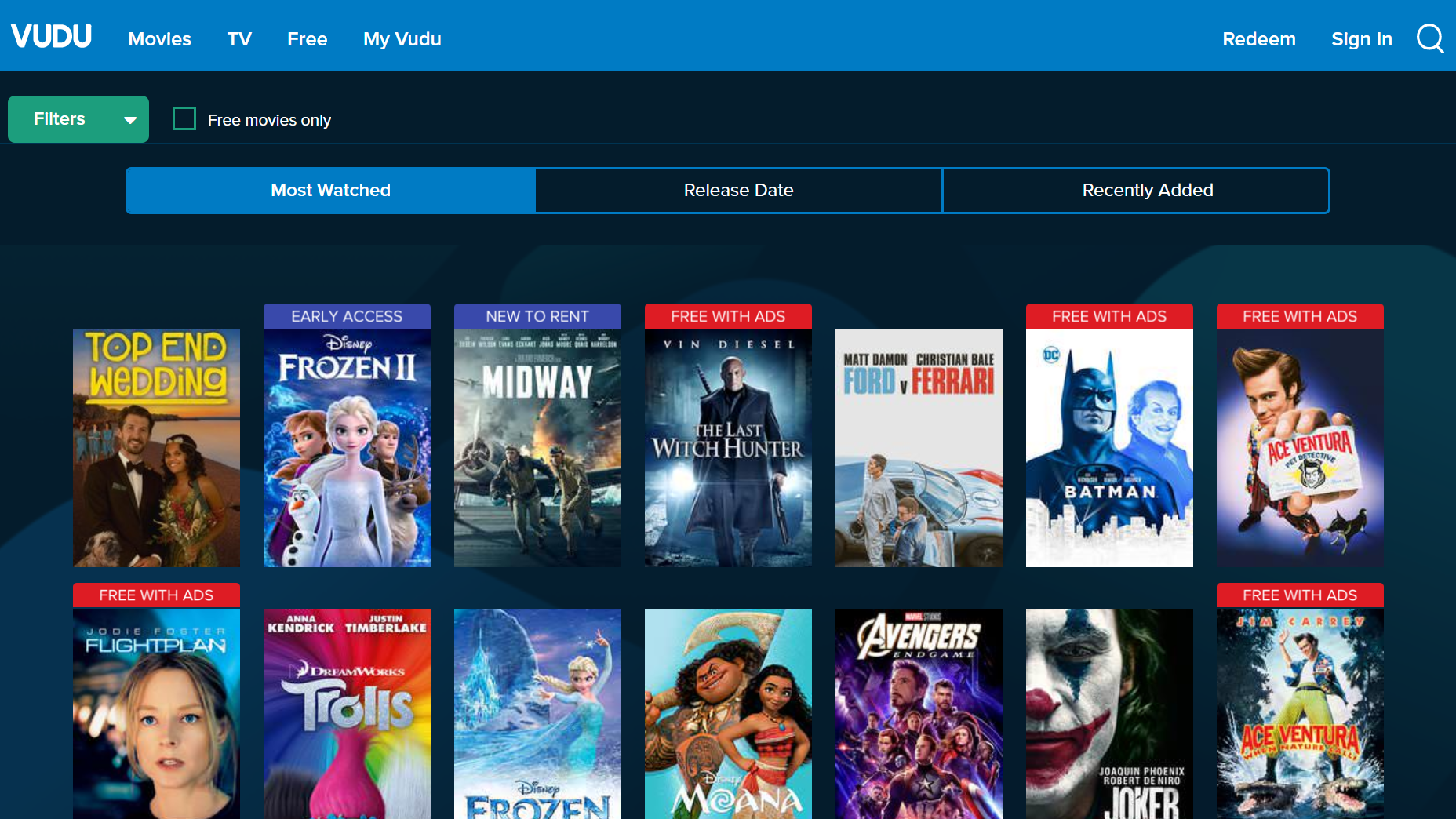Open The Last Witch Hunter poster
This screenshot has height=819, width=1456.
[727, 447]
